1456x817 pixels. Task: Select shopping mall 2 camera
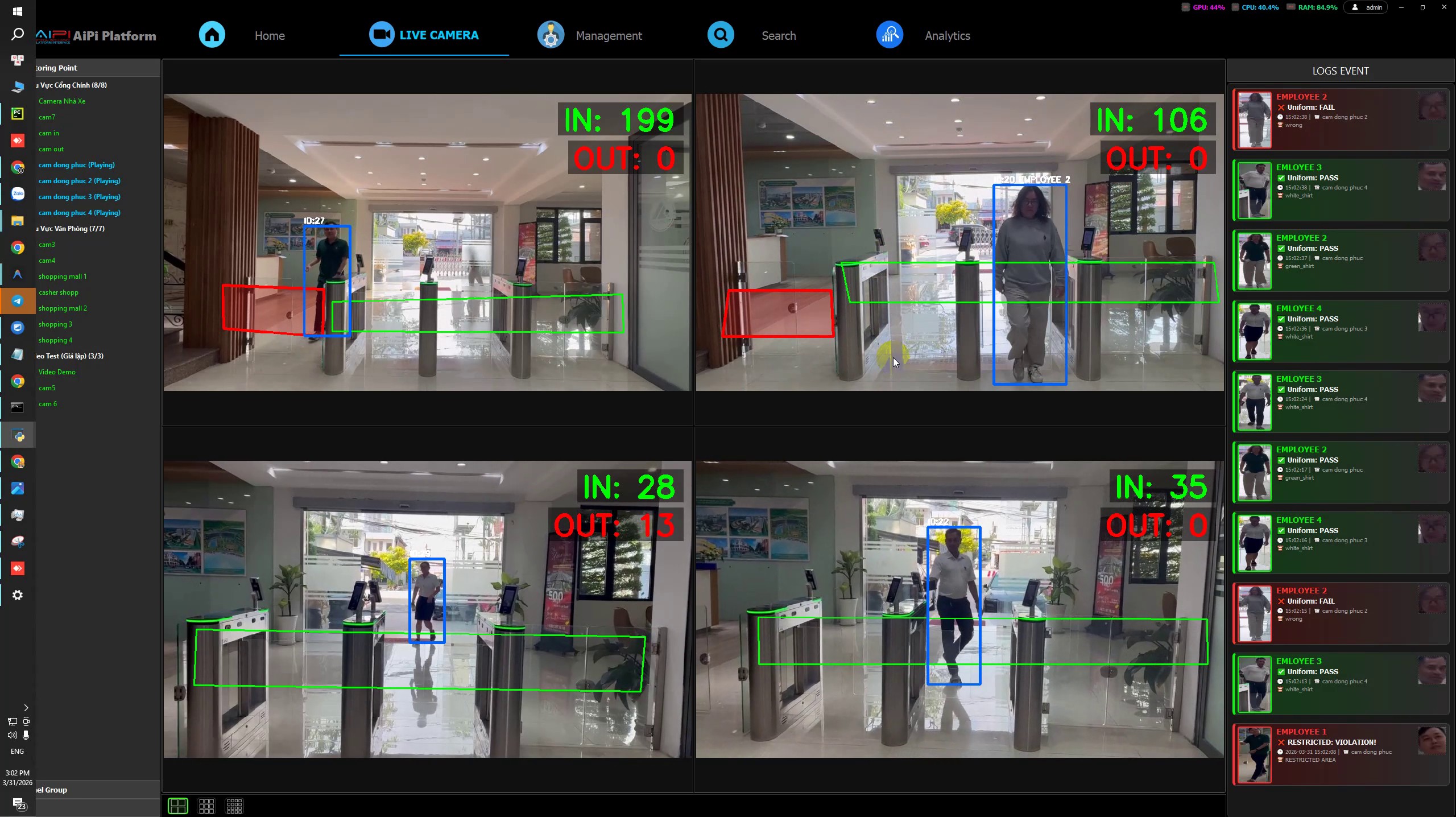63,308
